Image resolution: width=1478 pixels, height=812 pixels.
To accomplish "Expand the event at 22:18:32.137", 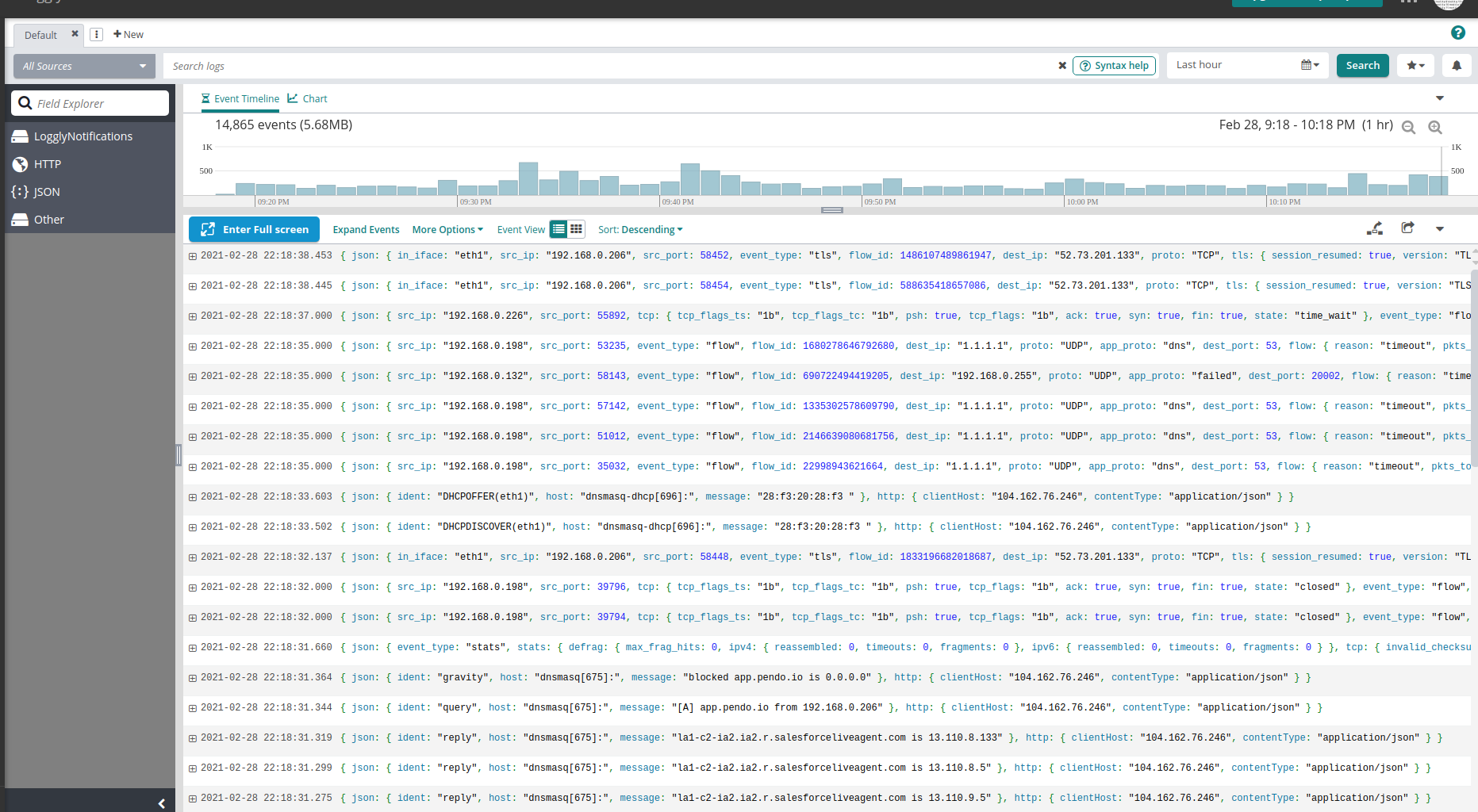I will pyautogui.click(x=193, y=557).
